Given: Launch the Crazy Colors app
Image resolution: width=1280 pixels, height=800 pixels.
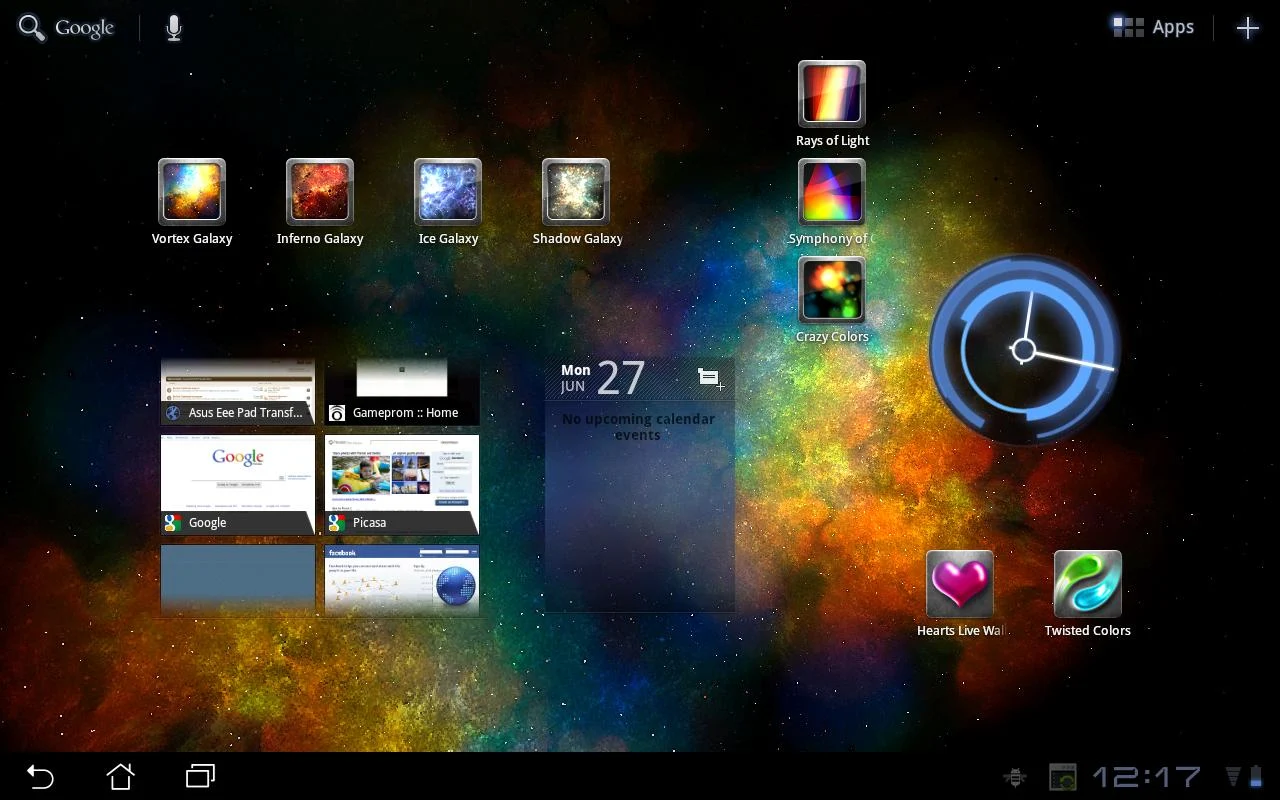Looking at the screenshot, I should tap(832, 290).
